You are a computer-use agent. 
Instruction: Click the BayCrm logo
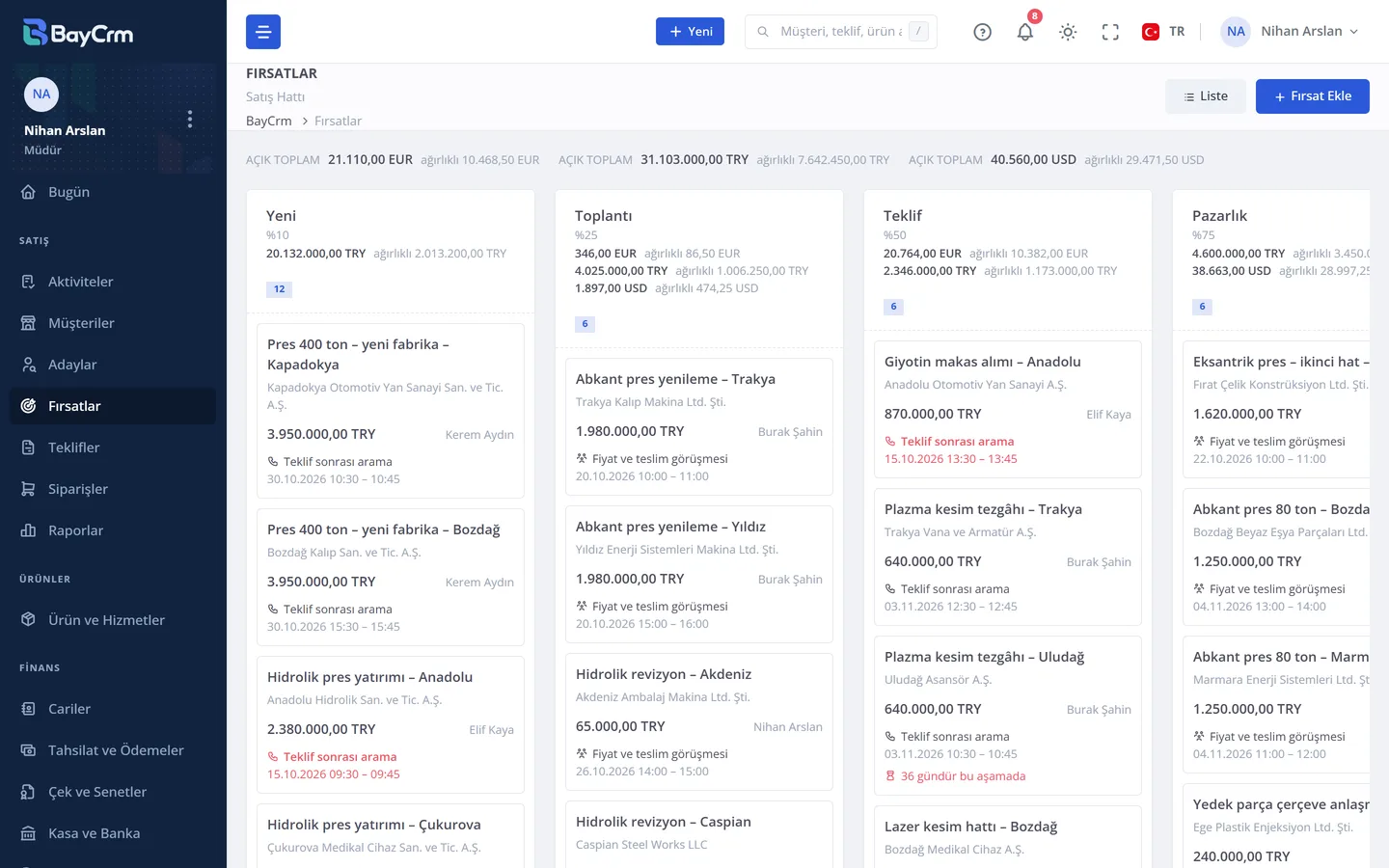[78, 33]
